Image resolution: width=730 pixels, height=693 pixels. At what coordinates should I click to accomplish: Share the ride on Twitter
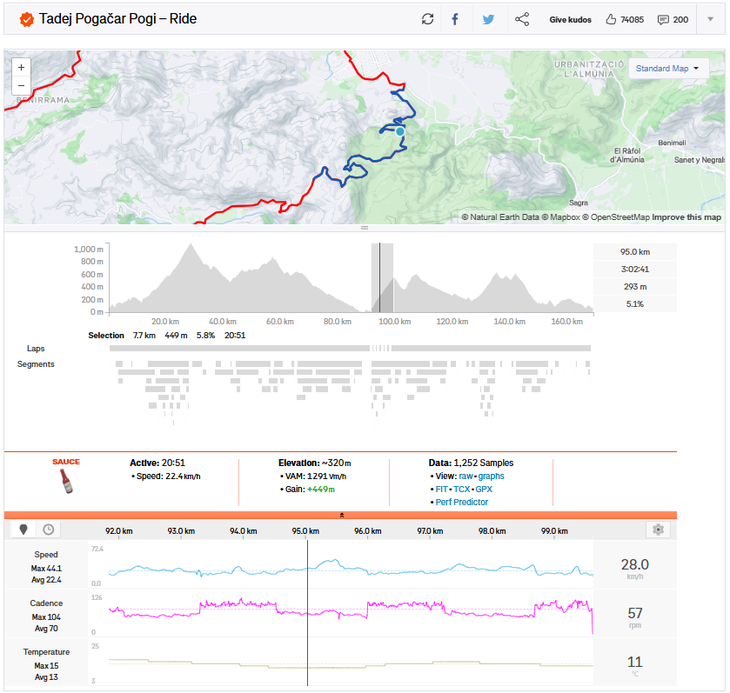(x=488, y=20)
